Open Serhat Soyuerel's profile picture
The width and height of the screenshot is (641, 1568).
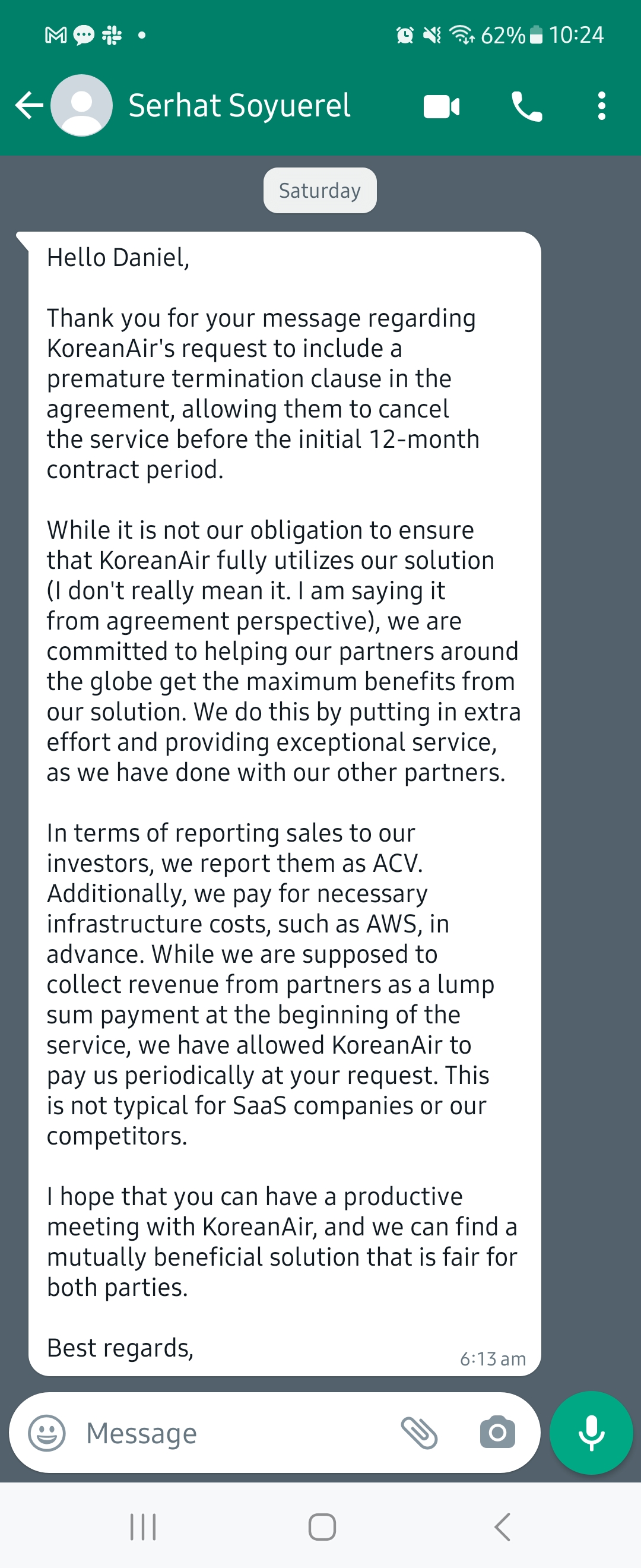point(81,106)
